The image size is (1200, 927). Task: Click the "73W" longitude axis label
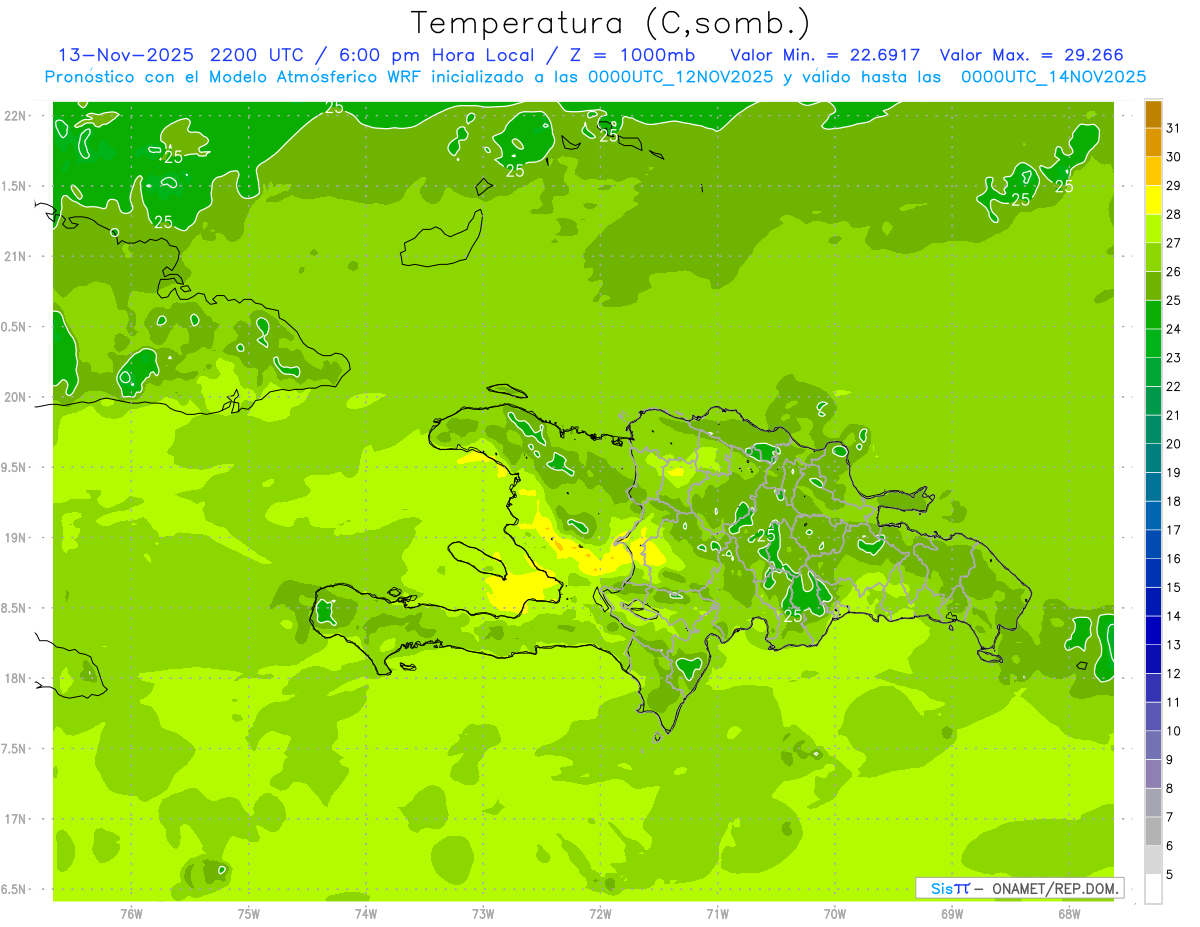pyautogui.click(x=483, y=913)
